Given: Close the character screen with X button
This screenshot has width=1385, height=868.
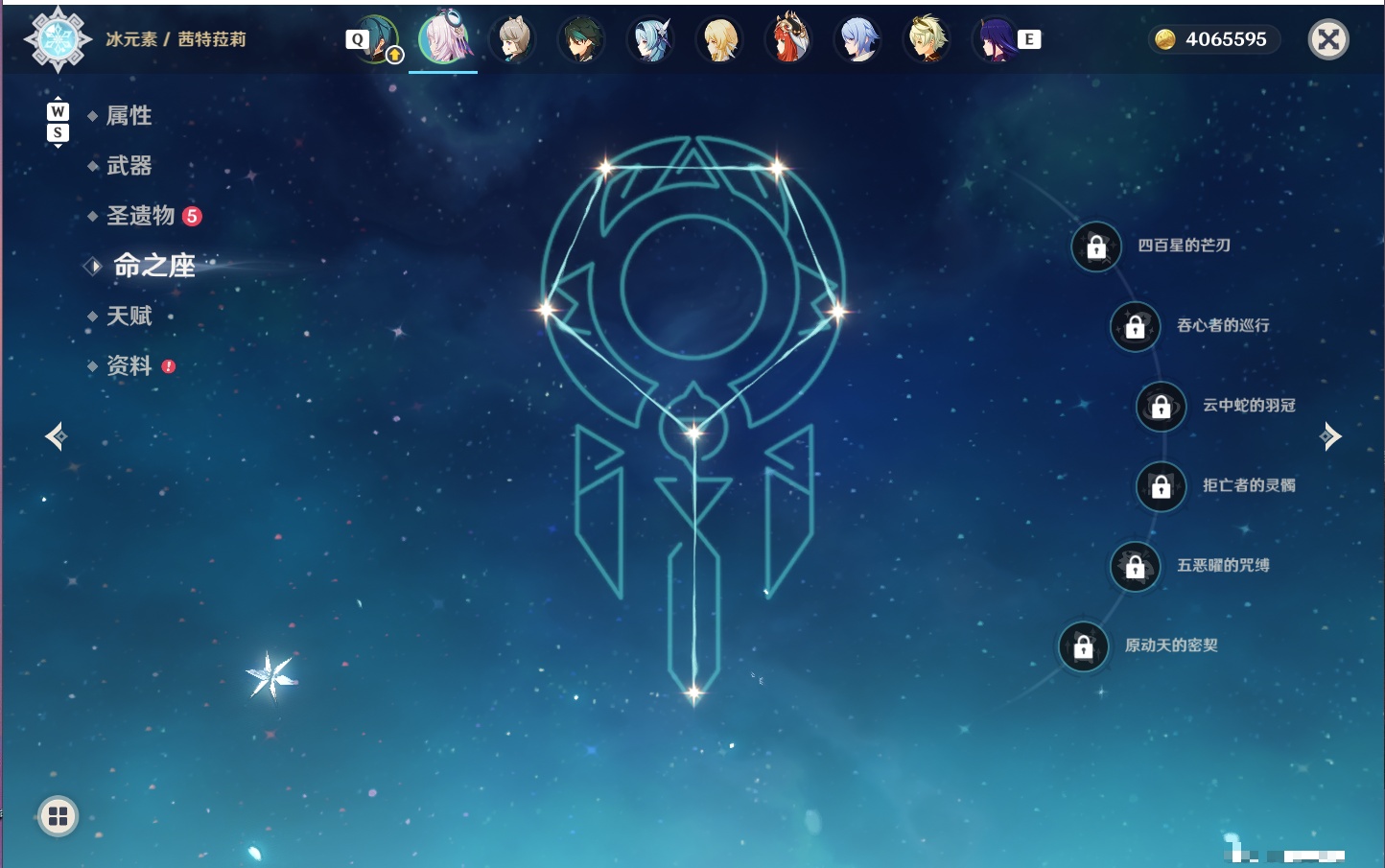Looking at the screenshot, I should [x=1328, y=39].
